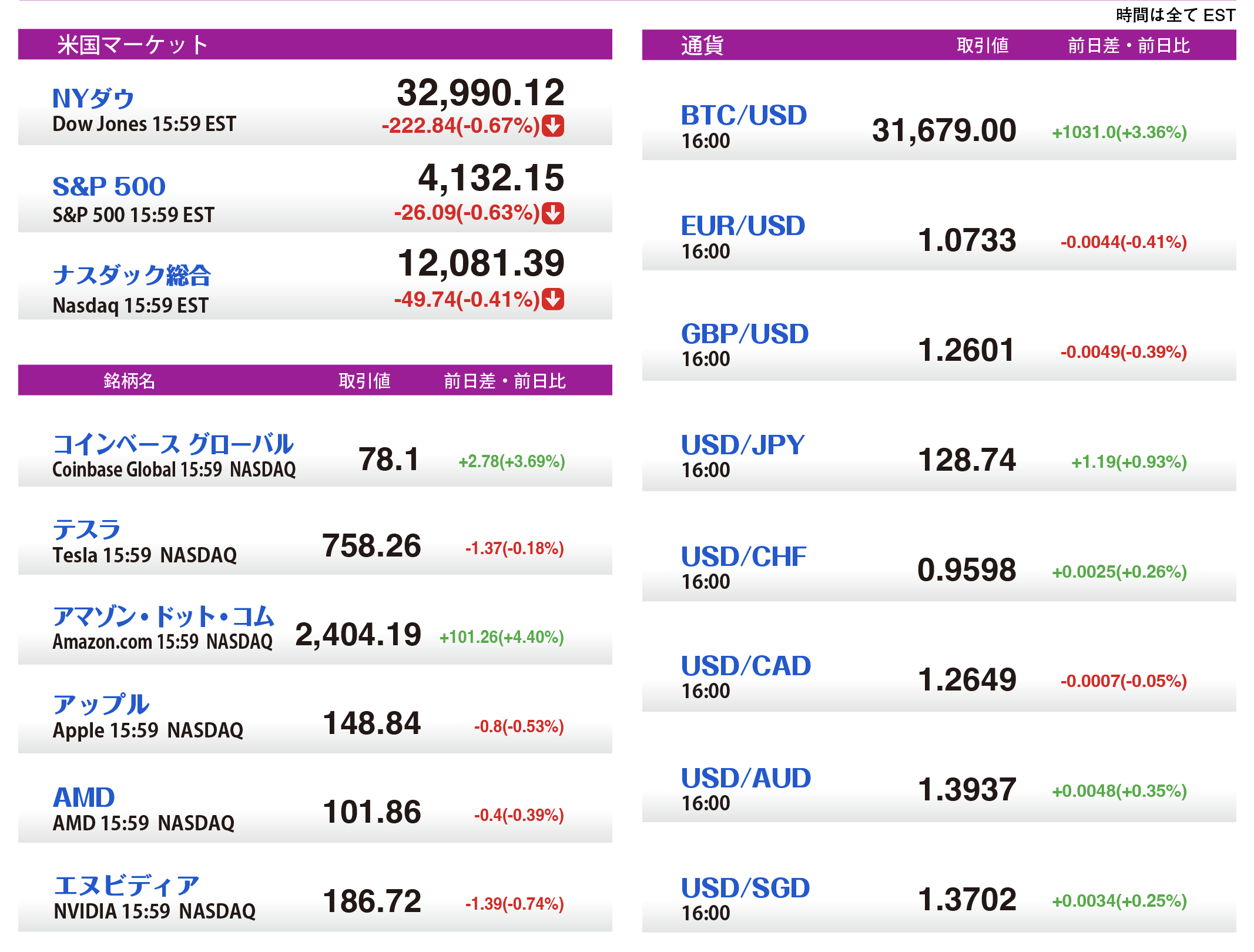Click the red down arrow beside ナスダック総合
This screenshot has width=1254, height=952.
552,299
